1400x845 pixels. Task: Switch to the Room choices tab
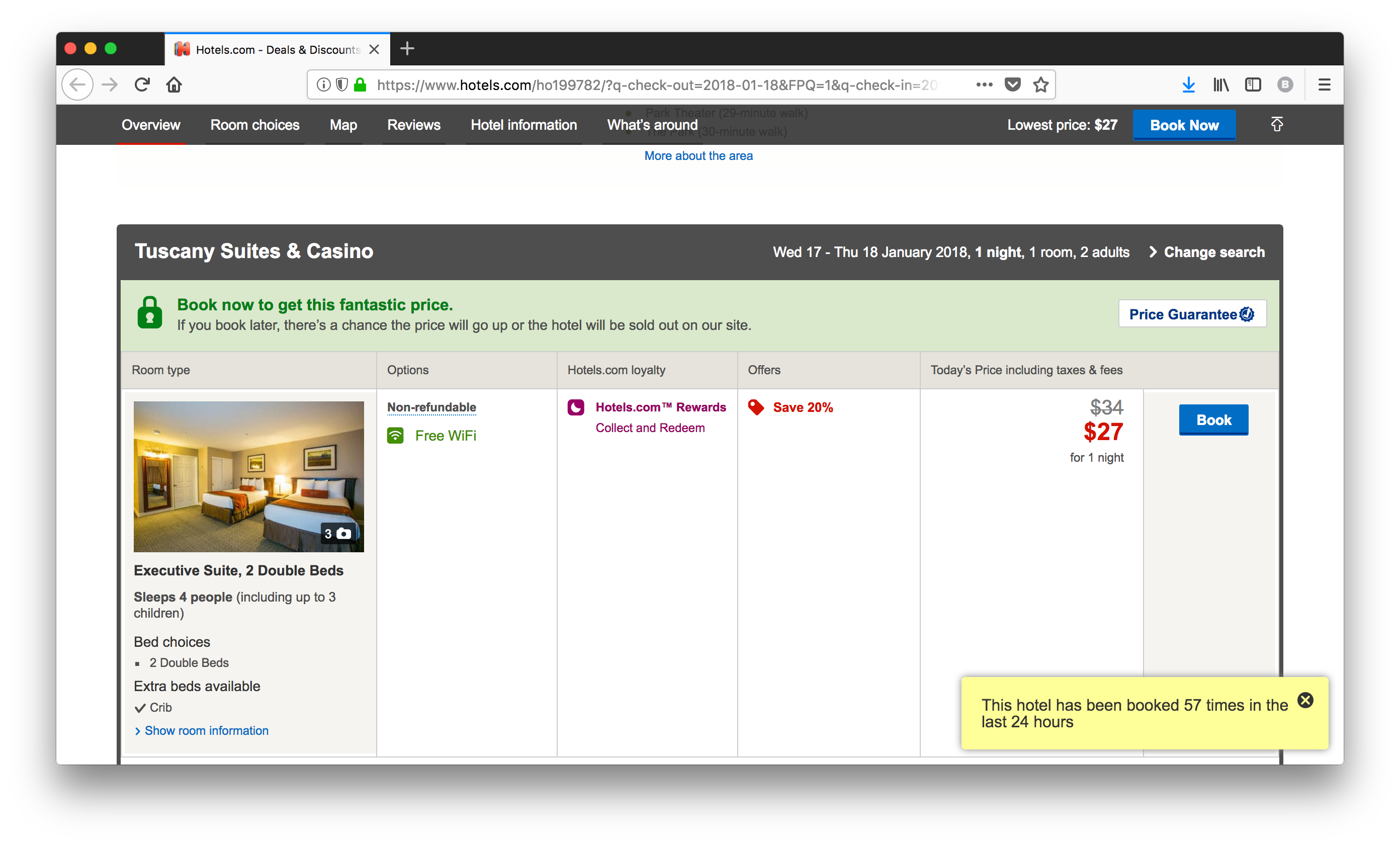[x=254, y=125]
